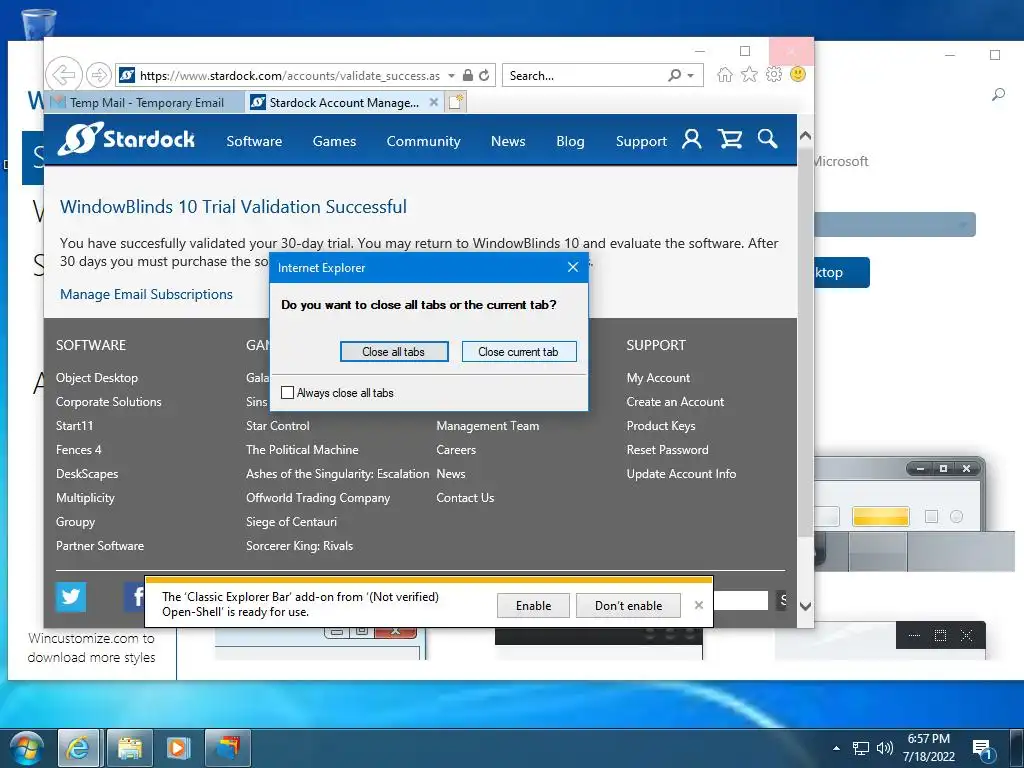Open Software menu on Stardock
1024x768 pixels.
254,141
